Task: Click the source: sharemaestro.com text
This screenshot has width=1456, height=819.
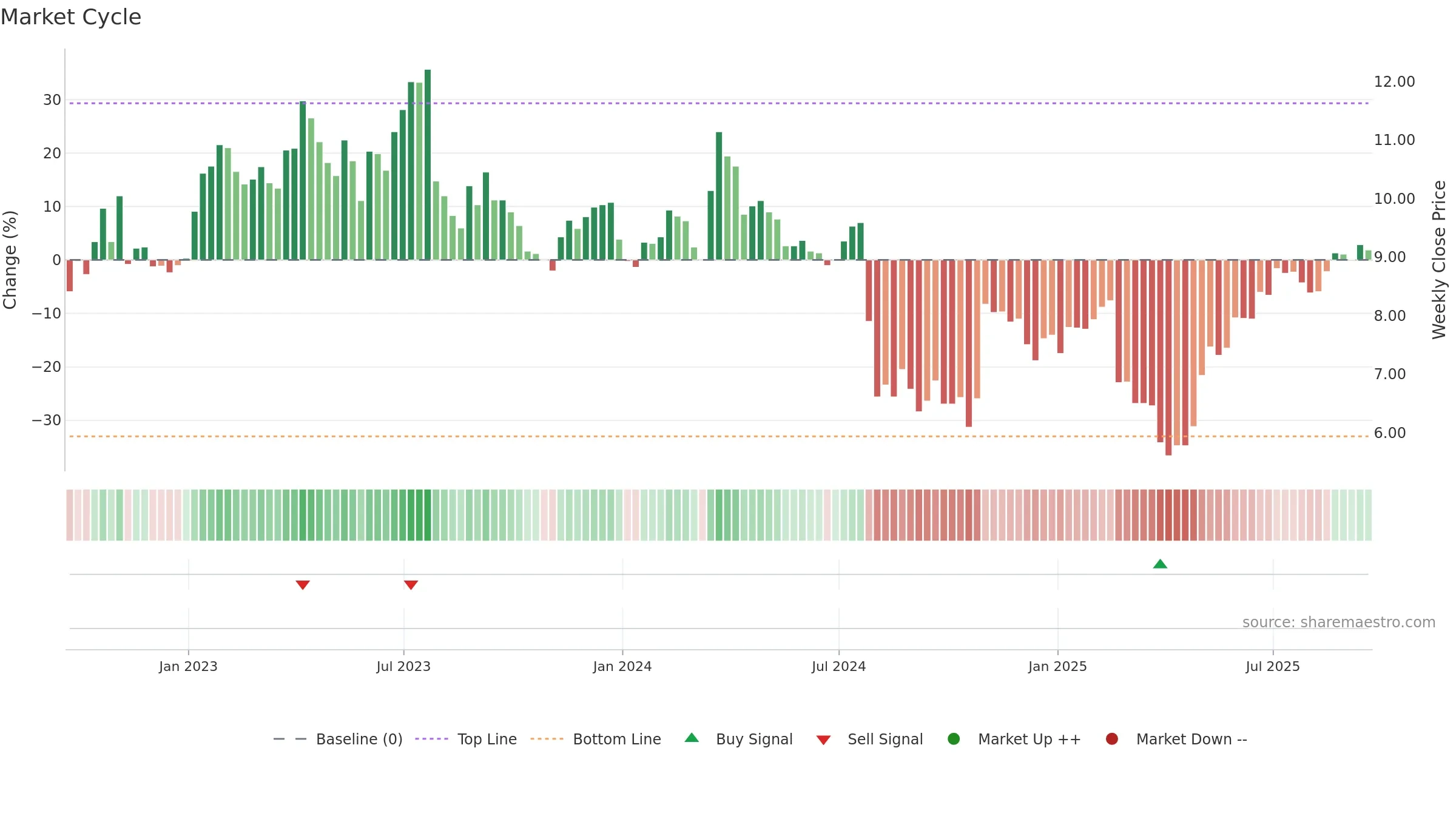Action: click(x=1339, y=622)
